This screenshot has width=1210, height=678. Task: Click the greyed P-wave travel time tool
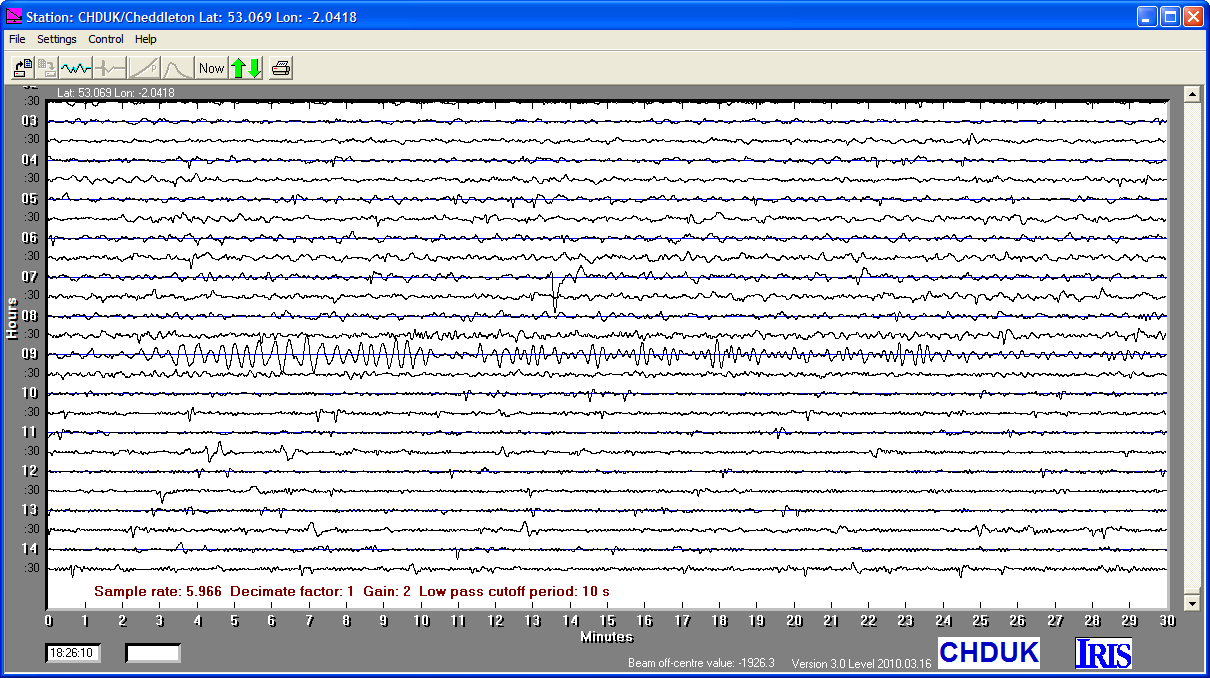coord(144,68)
